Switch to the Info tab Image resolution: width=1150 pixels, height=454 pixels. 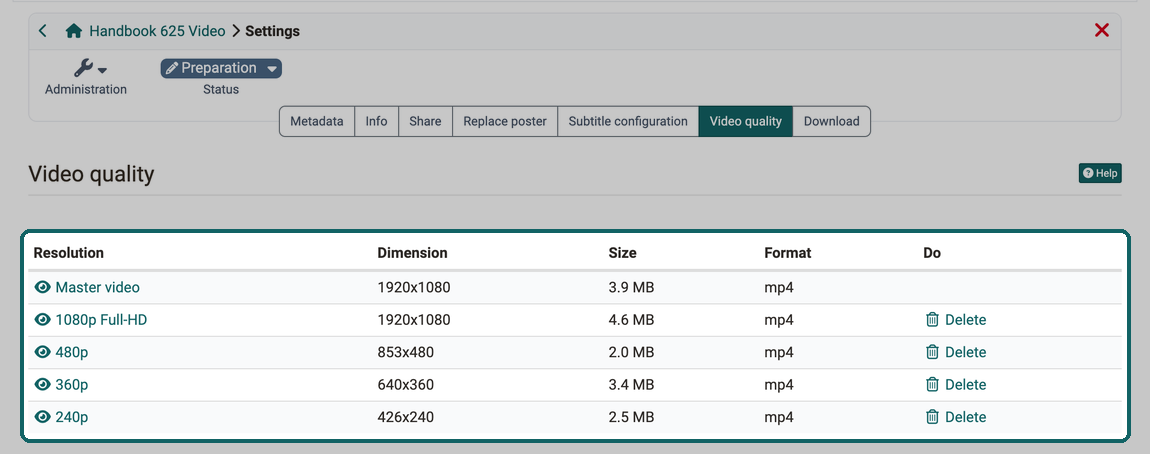click(x=376, y=121)
